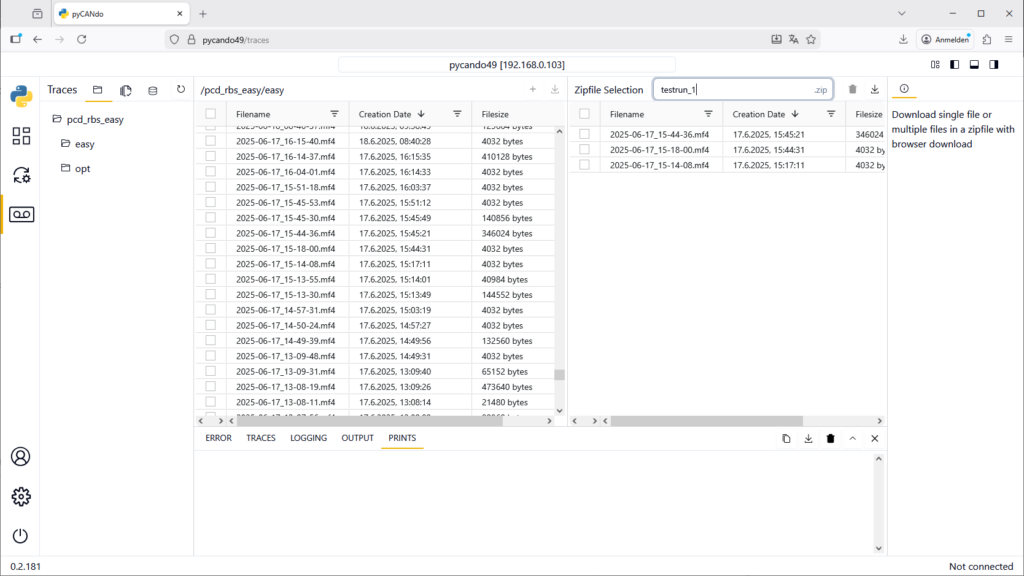
Task: Switch to the LOGGING tab
Action: point(308,438)
